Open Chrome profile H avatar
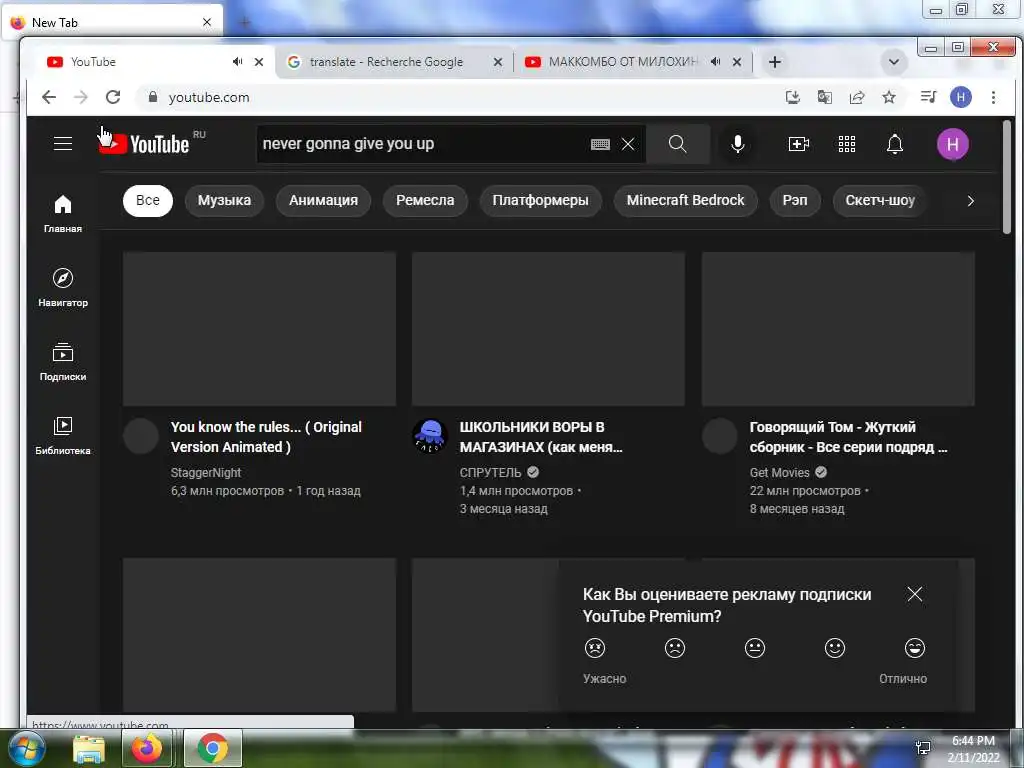The height and width of the screenshot is (768, 1024). coord(961,97)
